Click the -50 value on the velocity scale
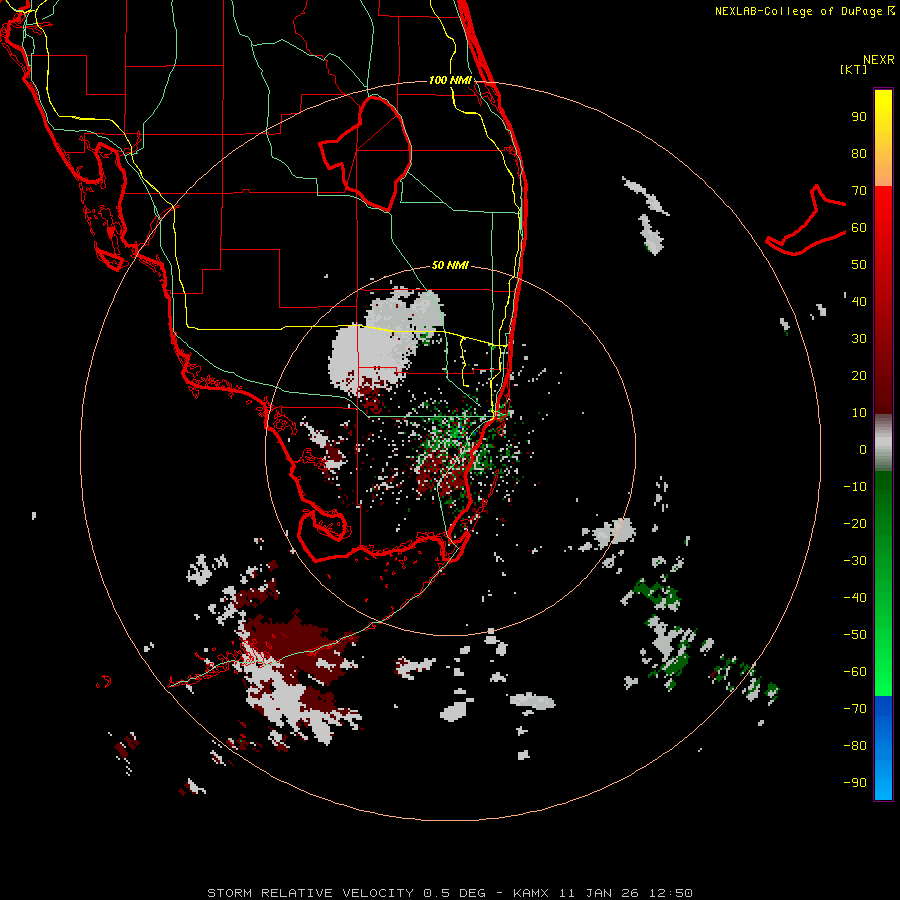Image resolution: width=900 pixels, height=900 pixels. pyautogui.click(x=855, y=635)
